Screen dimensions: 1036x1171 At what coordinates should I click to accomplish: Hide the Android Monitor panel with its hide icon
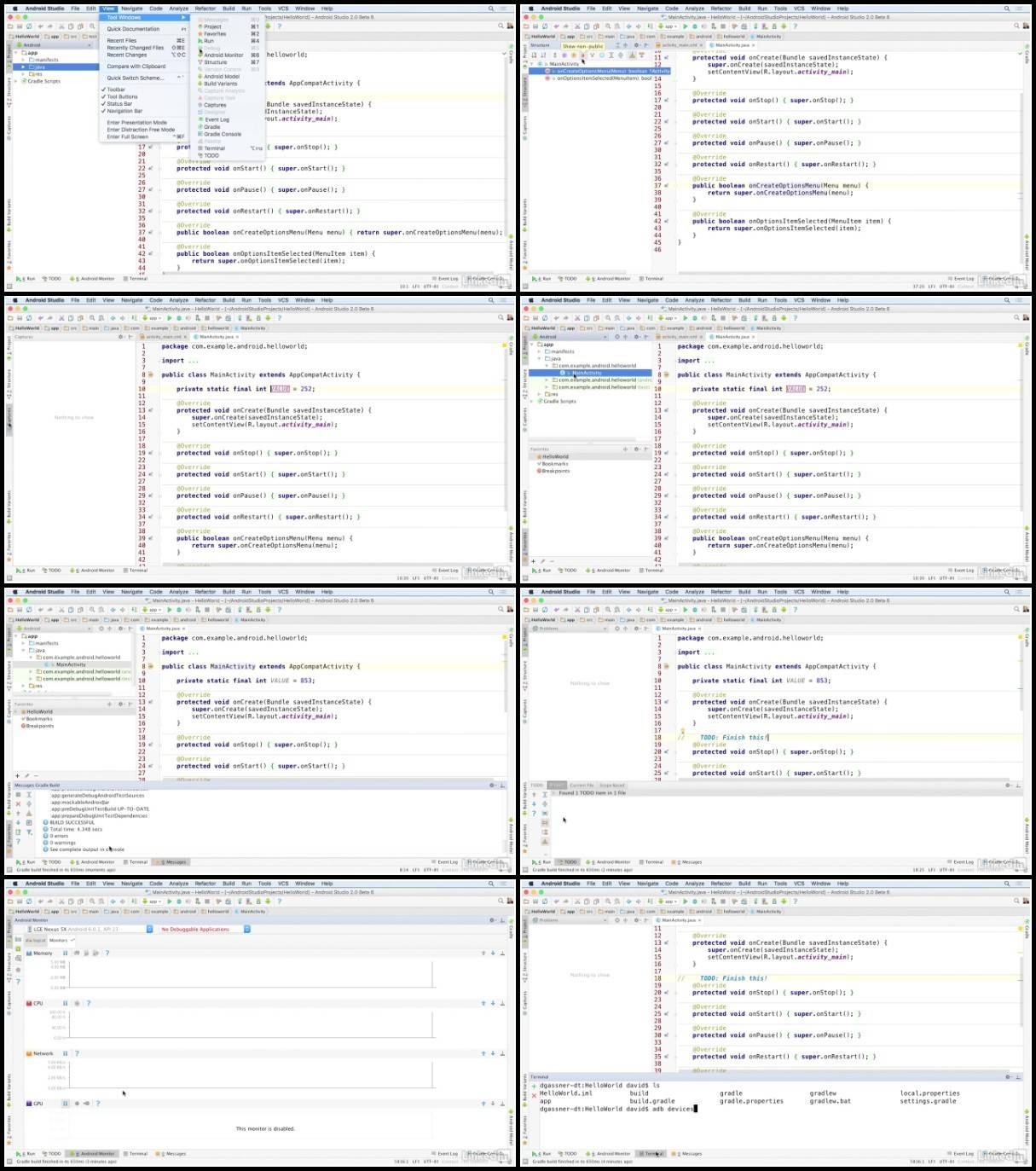click(x=502, y=920)
